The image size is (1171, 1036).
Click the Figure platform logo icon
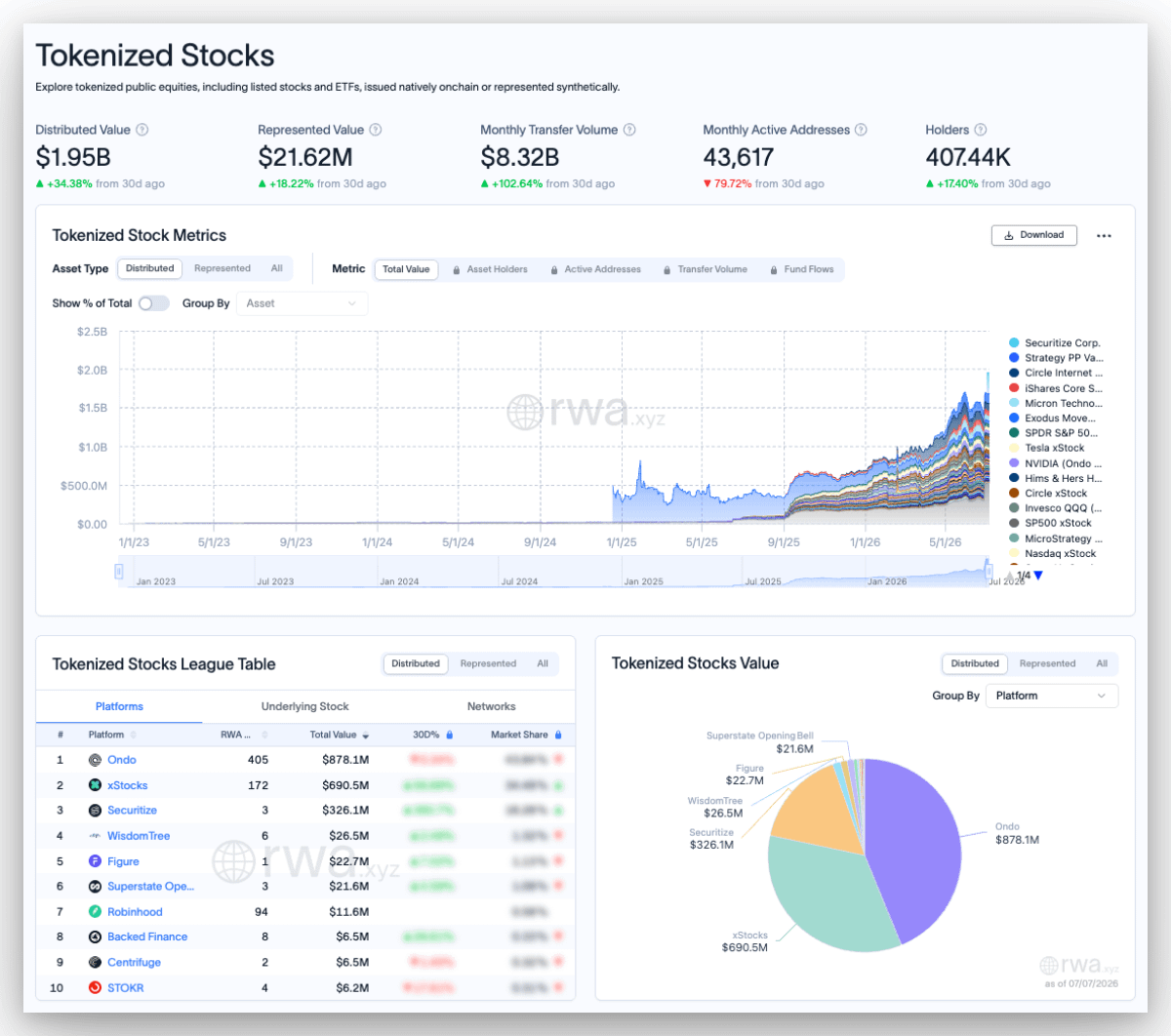coord(95,861)
